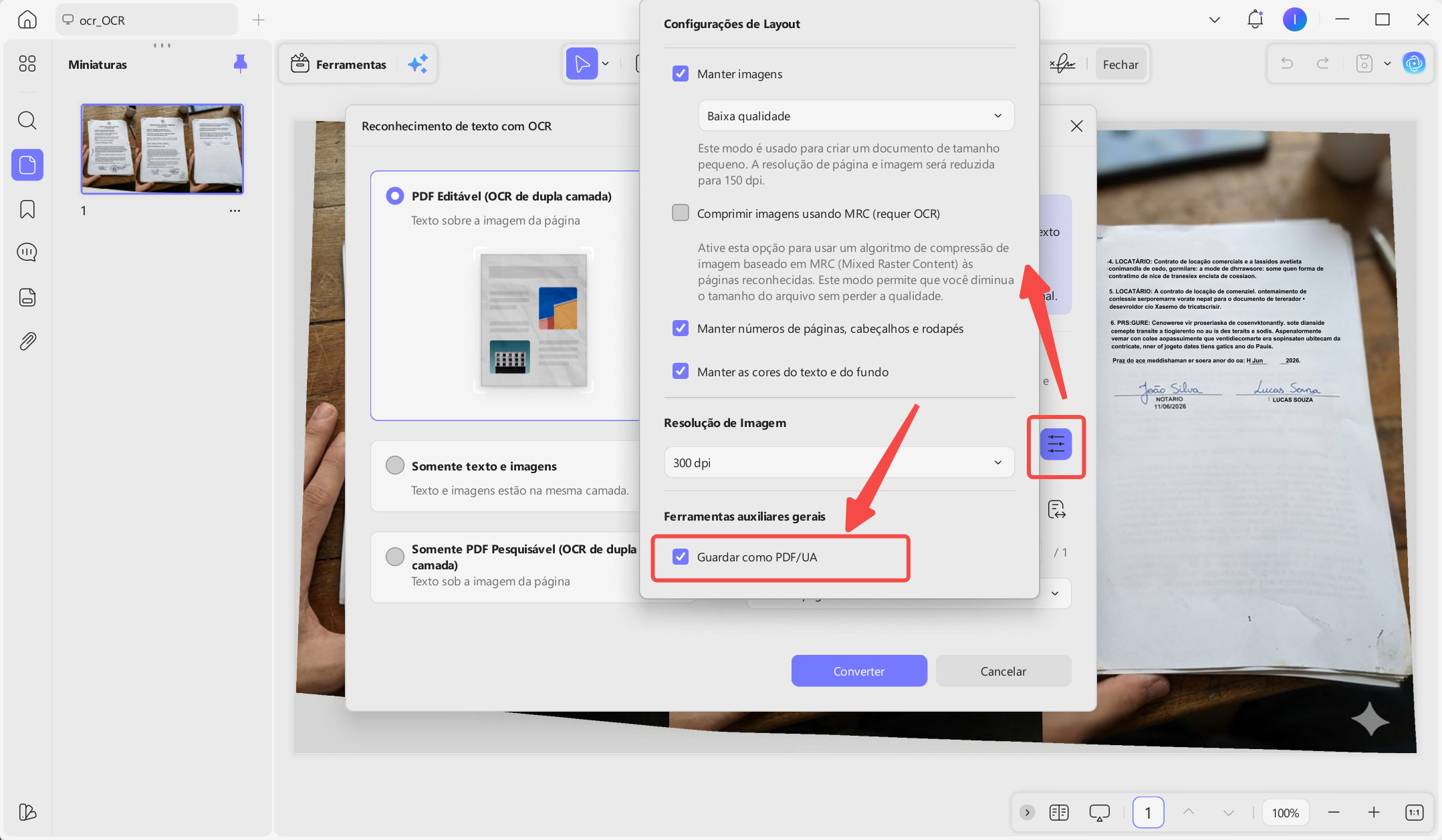Image resolution: width=1442 pixels, height=840 pixels.
Task: Select page 1 thumbnail
Action: pos(162,149)
